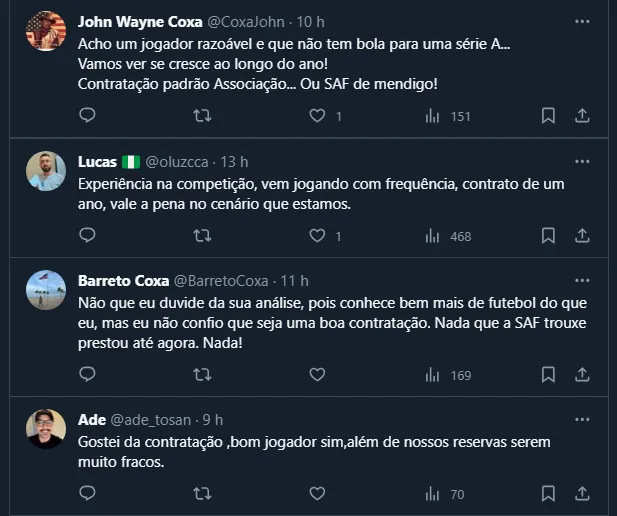Share John Wayne Coxa's tweet
This screenshot has width=617, height=516.
(x=582, y=116)
